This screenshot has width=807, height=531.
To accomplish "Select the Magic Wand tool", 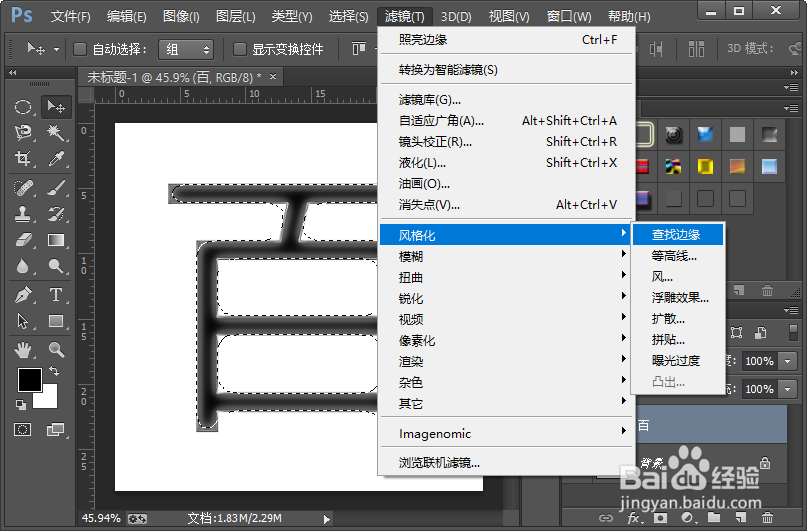I will coord(56,133).
